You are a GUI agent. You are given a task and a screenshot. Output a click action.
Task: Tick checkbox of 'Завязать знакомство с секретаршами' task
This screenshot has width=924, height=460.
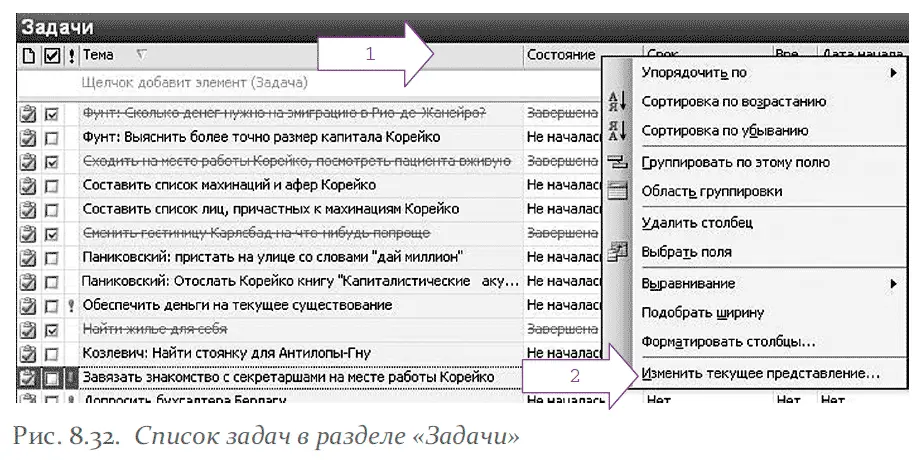tap(52, 378)
